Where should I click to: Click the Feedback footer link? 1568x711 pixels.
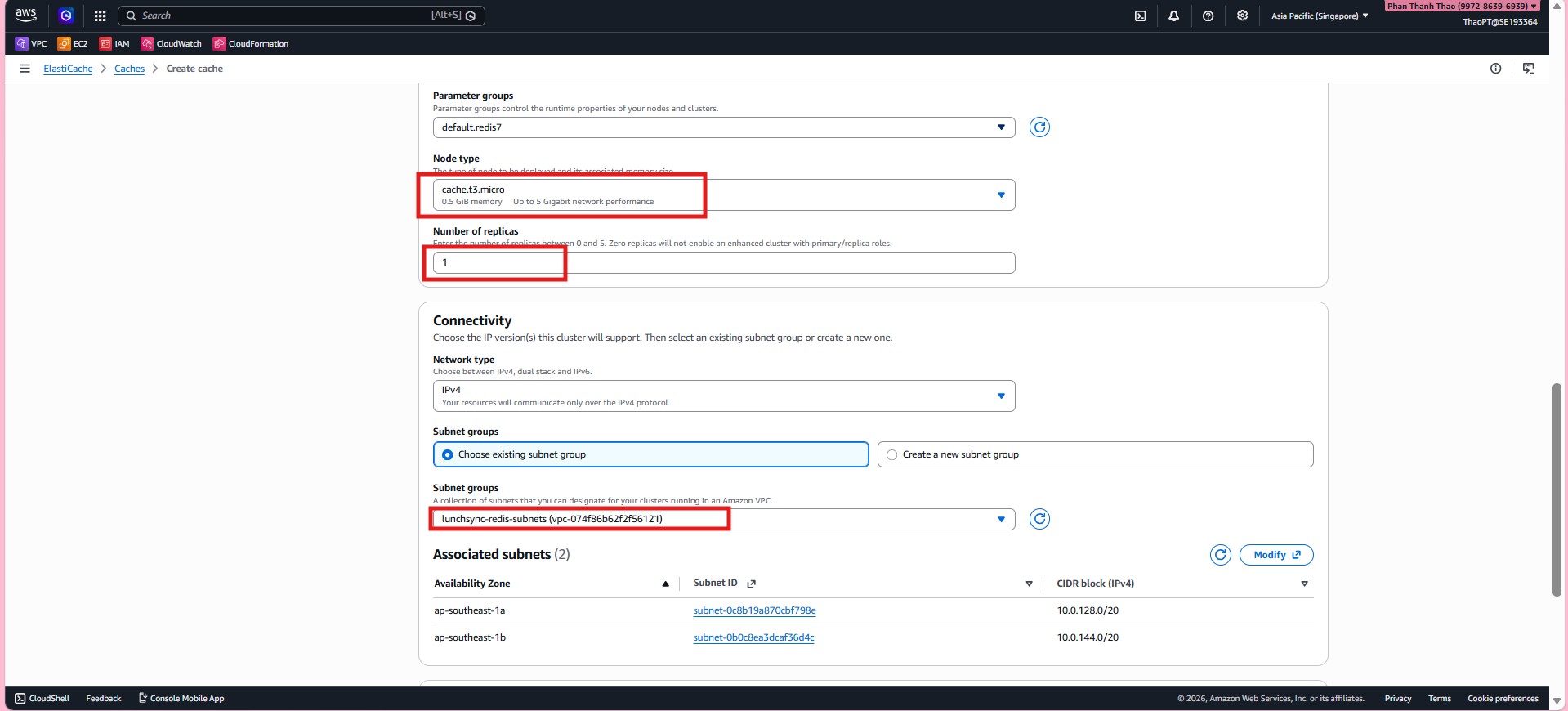click(x=104, y=699)
